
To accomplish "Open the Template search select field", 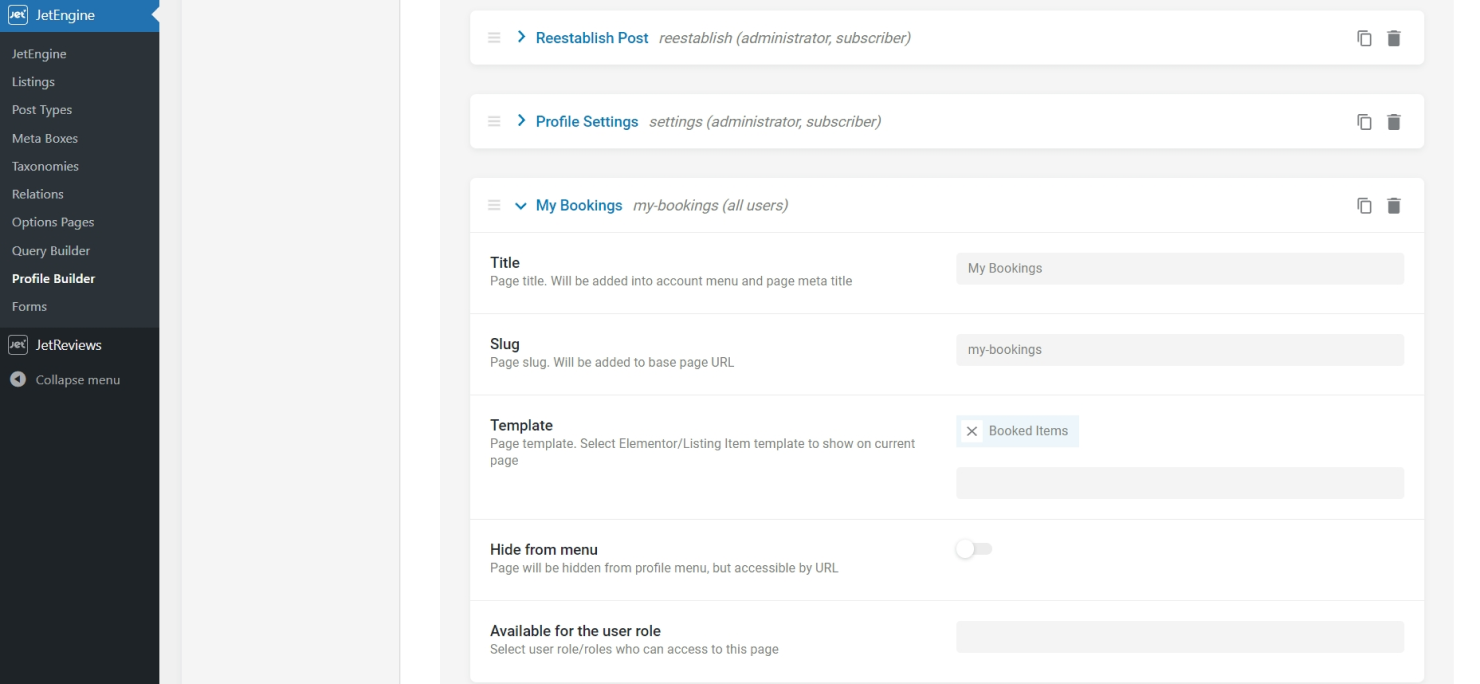I will point(1180,483).
